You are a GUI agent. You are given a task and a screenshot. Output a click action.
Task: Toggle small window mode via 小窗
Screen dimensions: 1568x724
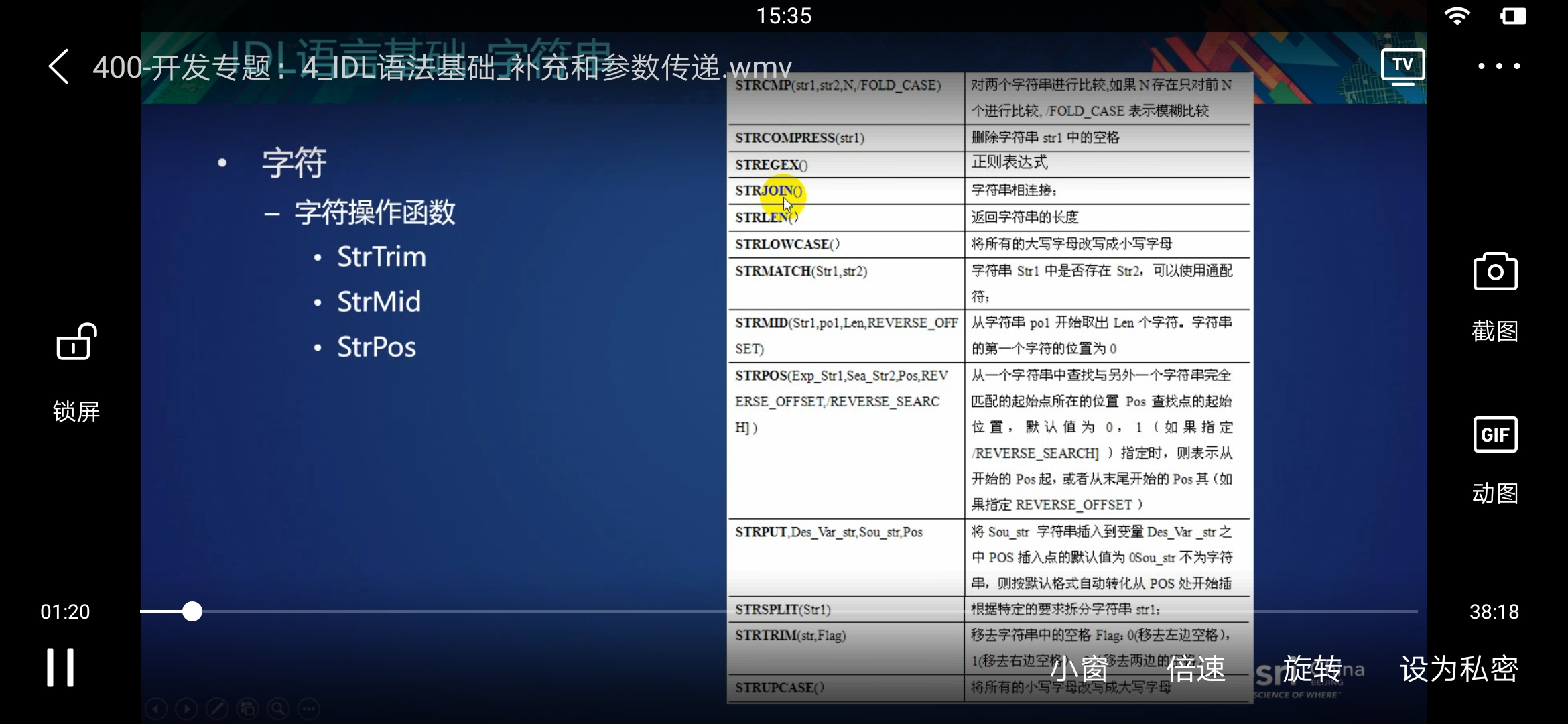(1079, 668)
